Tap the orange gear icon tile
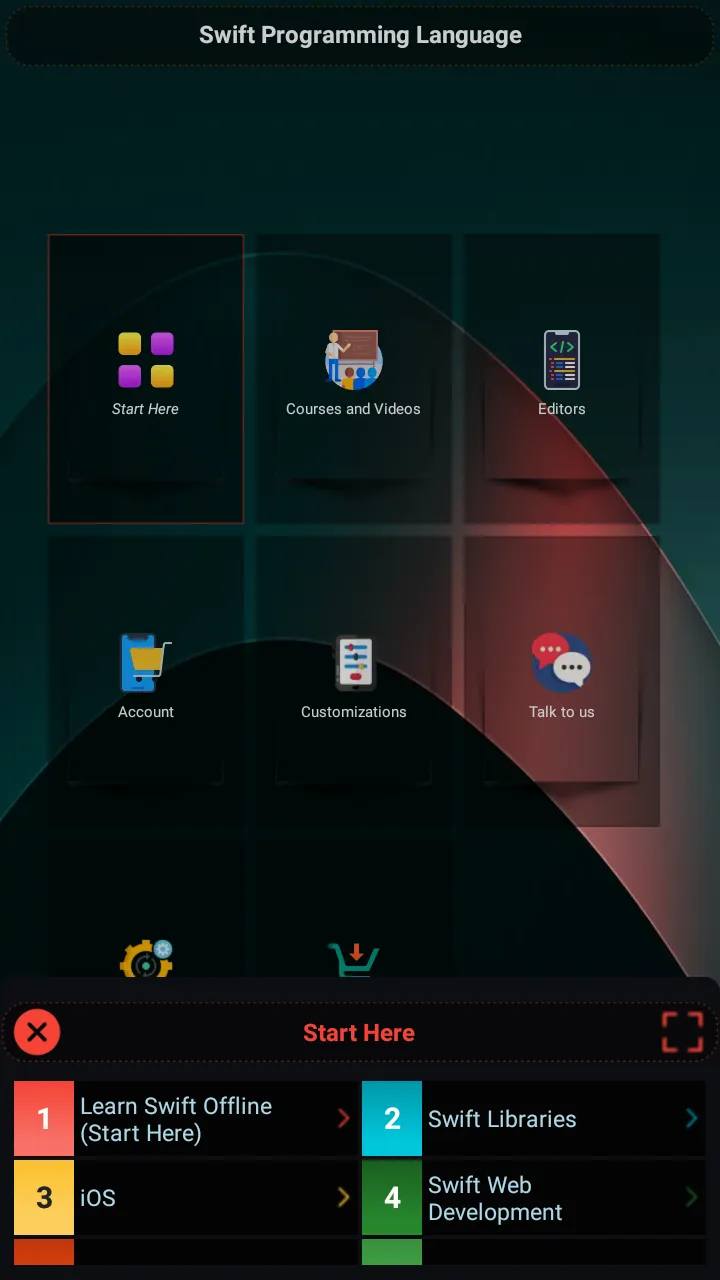720x1280 pixels. 146,958
